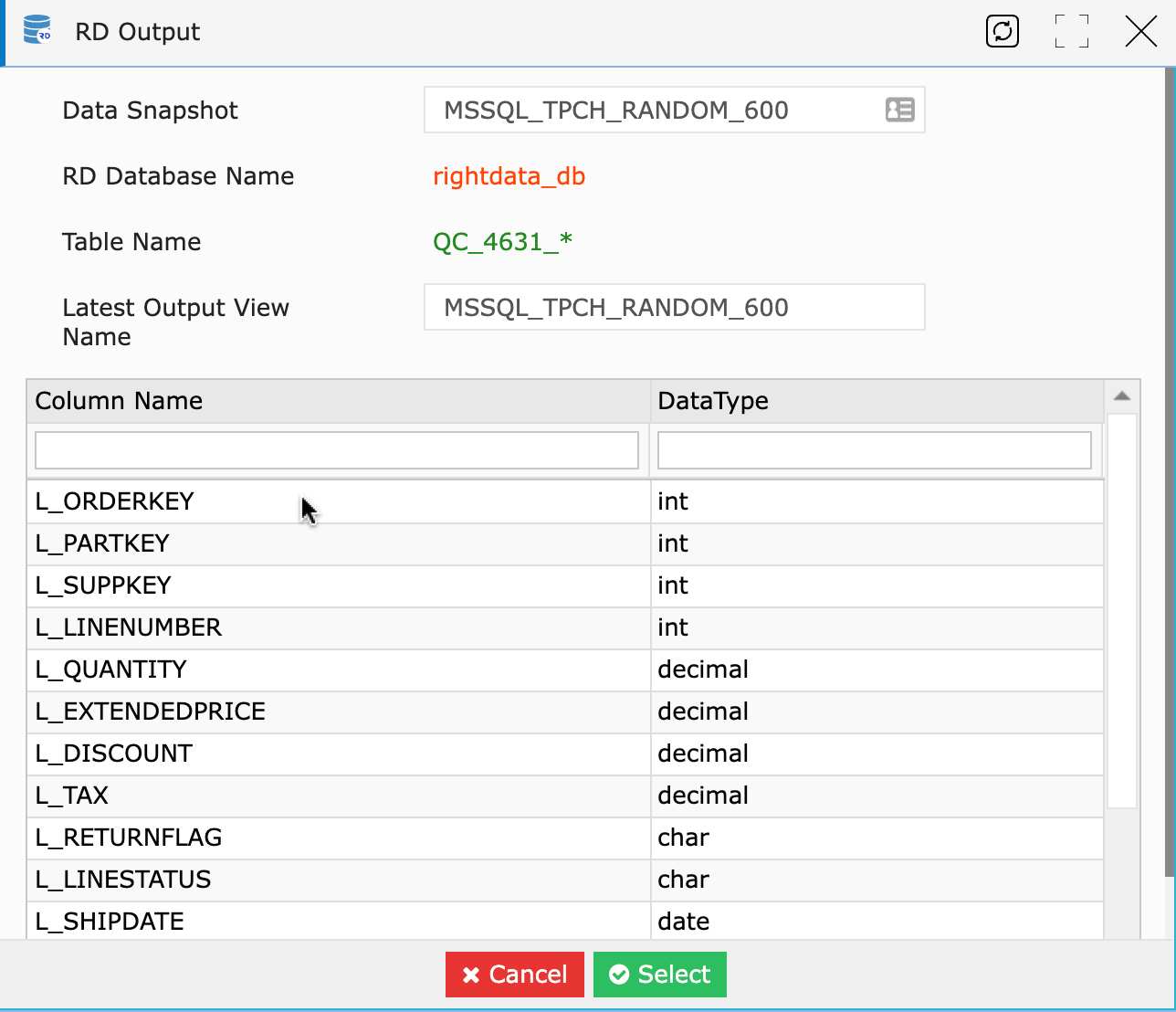Click the scrollbar up arrow on the column list

click(1122, 396)
